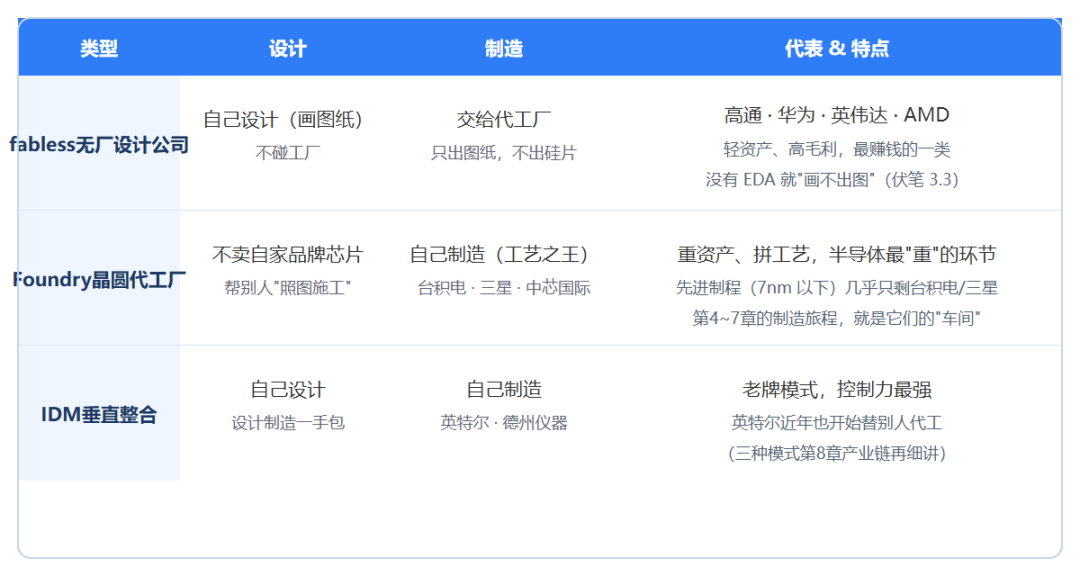Select the Foundry晶圆代工厂 row label
Screen dimensions: 1080x576
tap(98, 280)
